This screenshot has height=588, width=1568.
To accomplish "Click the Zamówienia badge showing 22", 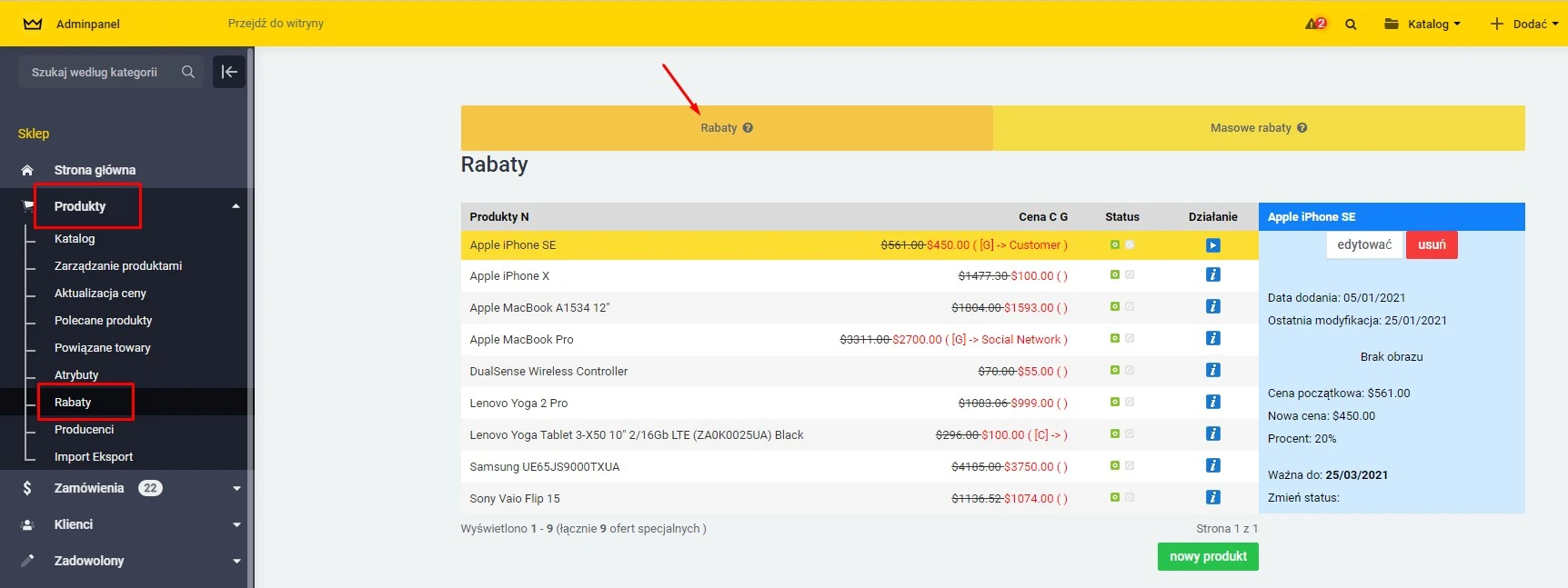I will [150, 488].
